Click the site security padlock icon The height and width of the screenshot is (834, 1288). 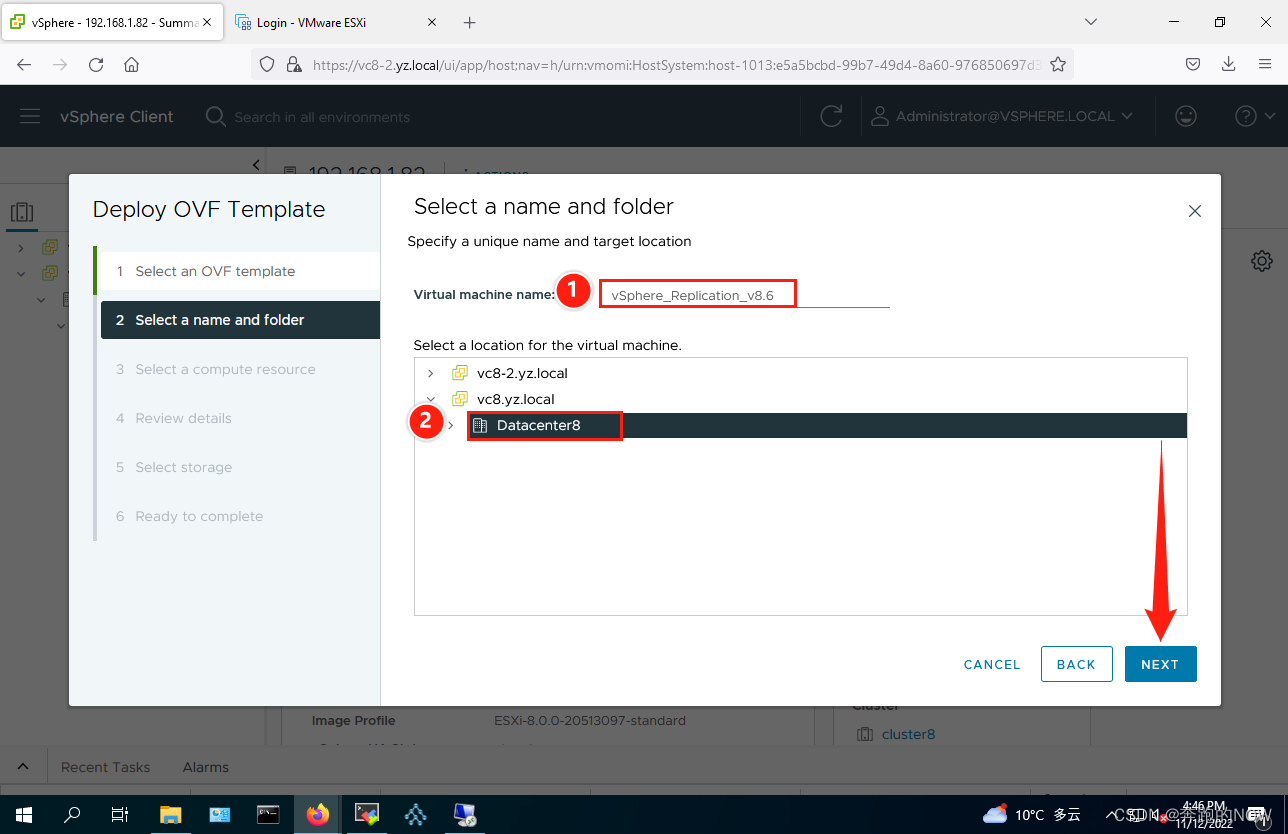[x=294, y=64]
